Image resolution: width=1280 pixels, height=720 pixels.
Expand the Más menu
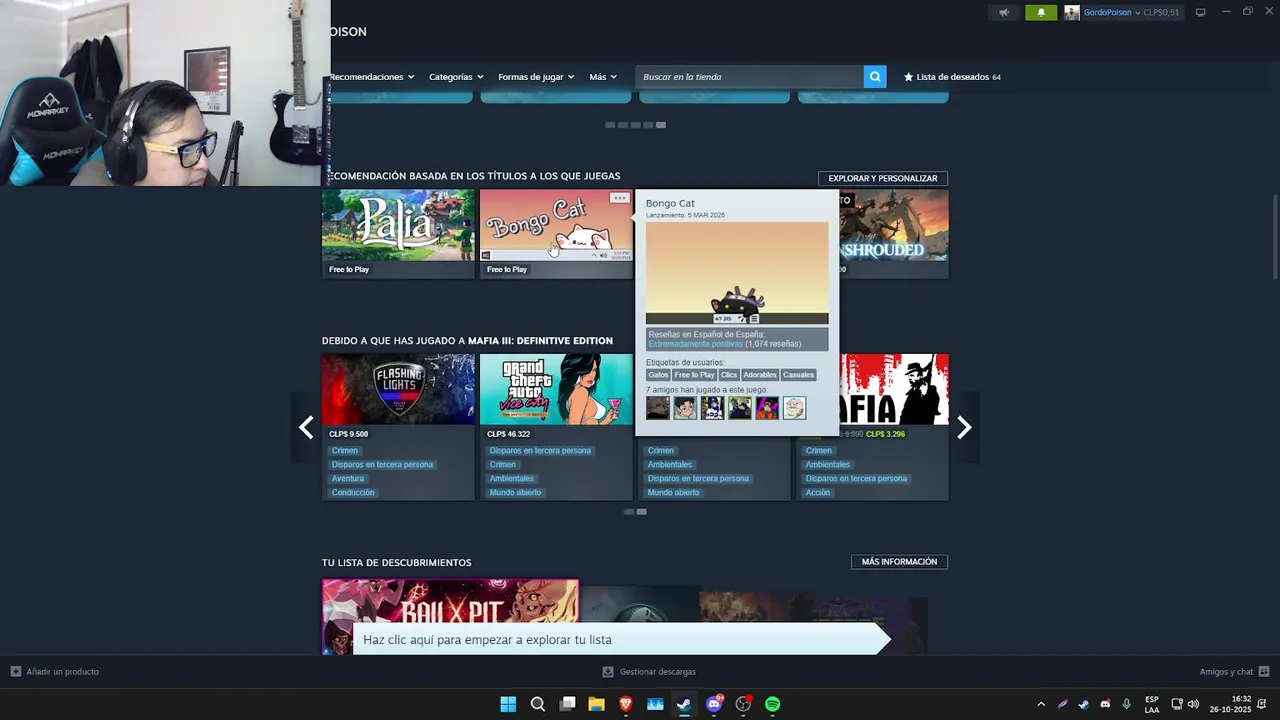[603, 77]
